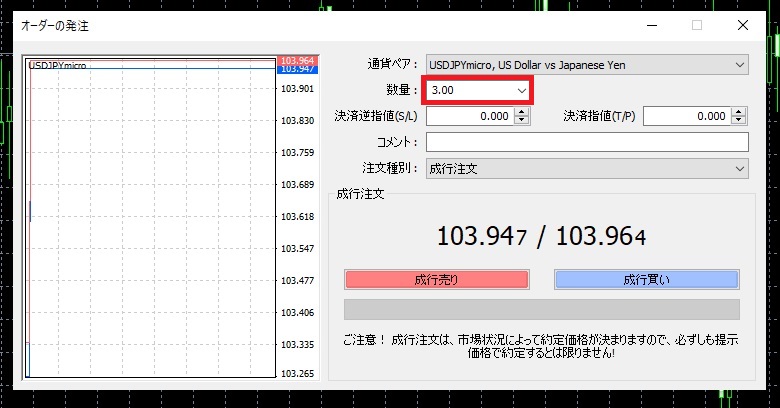Click the red 成行売り sell button
780x408 pixels.
[x=436, y=280]
